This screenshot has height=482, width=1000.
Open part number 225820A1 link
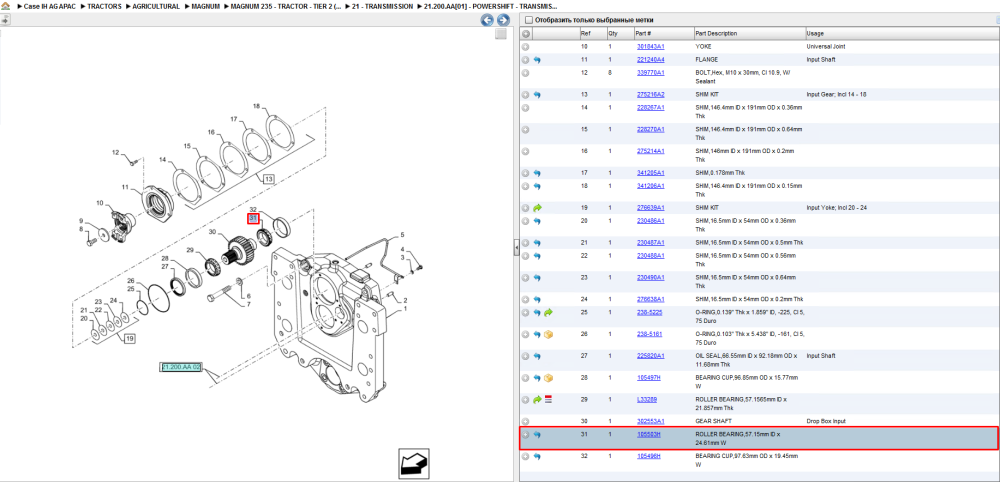click(x=651, y=356)
